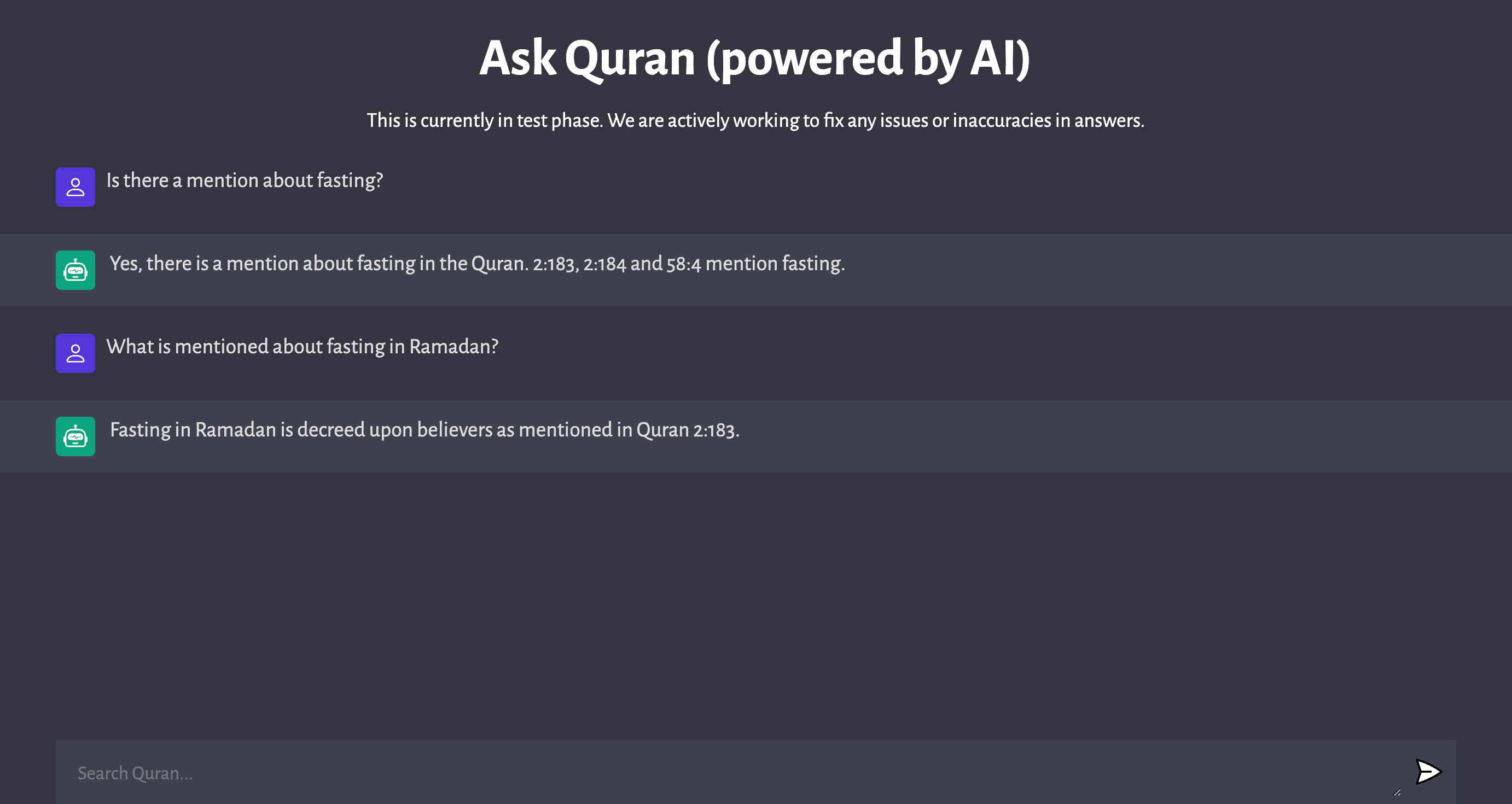Image resolution: width=1512 pixels, height=804 pixels.
Task: Click user avatar beside first fasting question
Action: tap(75, 187)
